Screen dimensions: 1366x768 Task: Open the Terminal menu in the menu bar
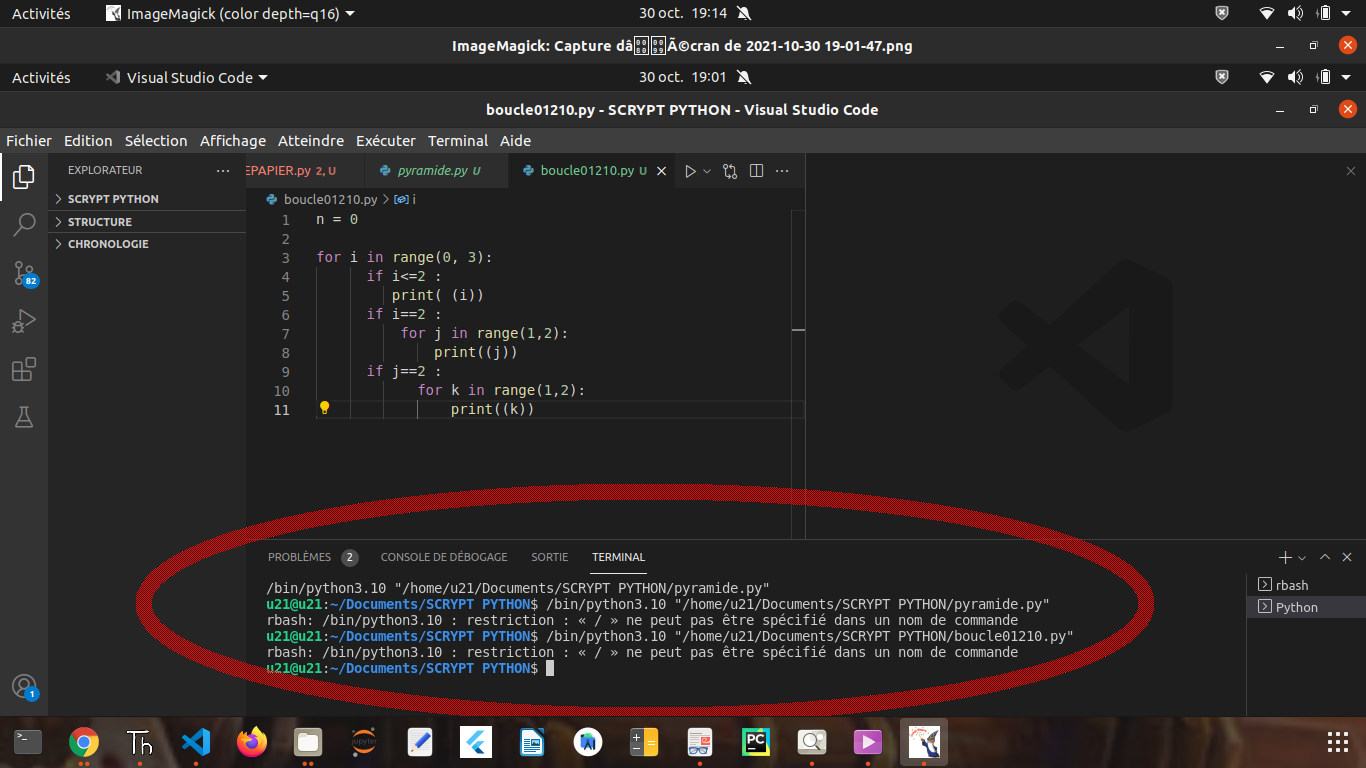coord(458,141)
